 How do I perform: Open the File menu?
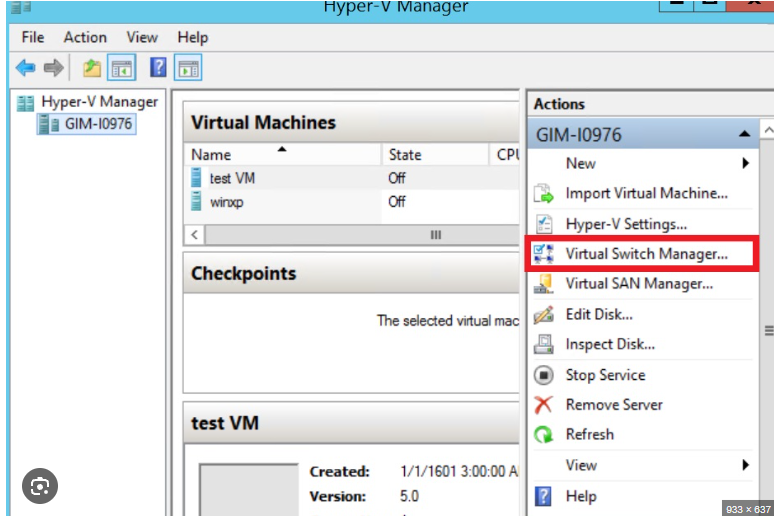tap(33, 37)
